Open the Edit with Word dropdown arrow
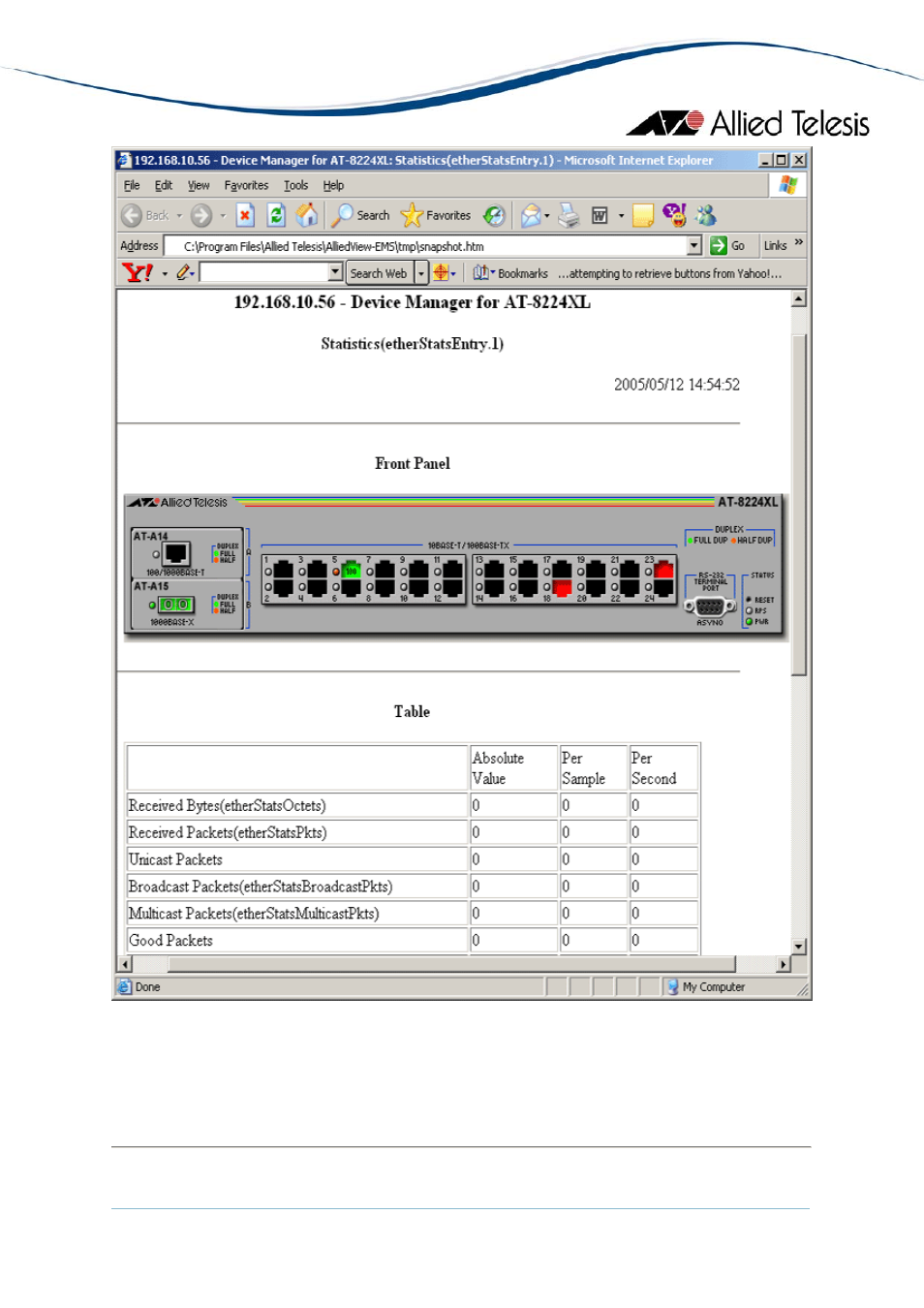Image resolution: width=924 pixels, height=1308 pixels. (x=621, y=216)
